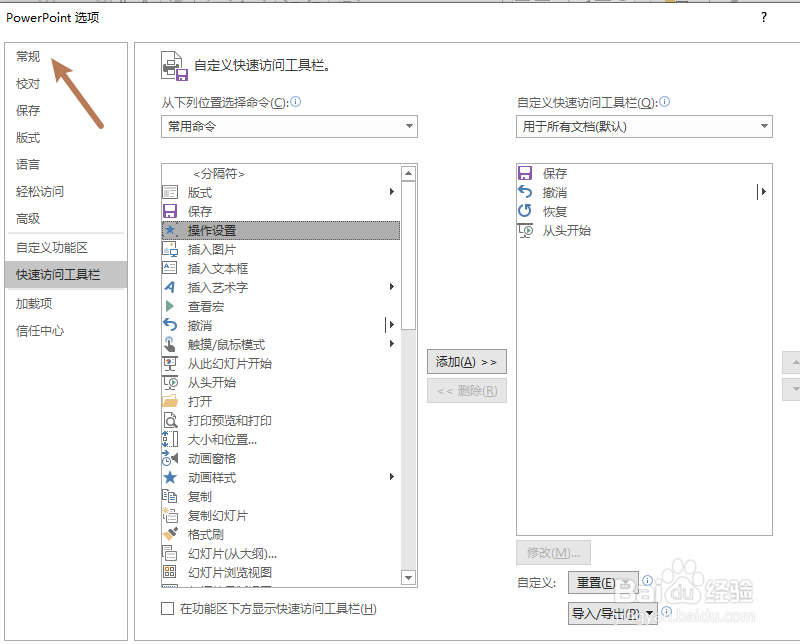
Task: Click the green 查看宏 play icon
Action: pyautogui.click(x=170, y=306)
